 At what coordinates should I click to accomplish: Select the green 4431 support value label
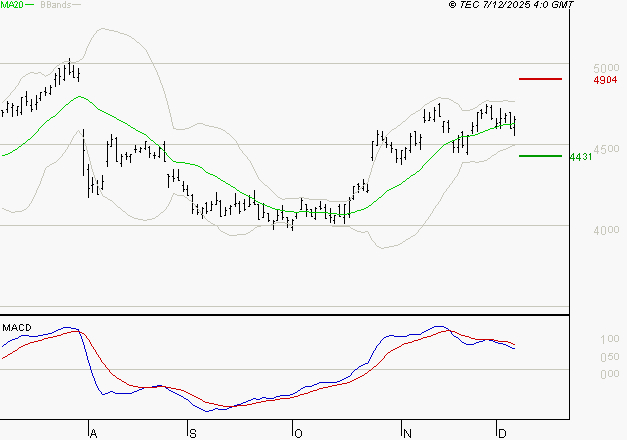pyautogui.click(x=580, y=157)
